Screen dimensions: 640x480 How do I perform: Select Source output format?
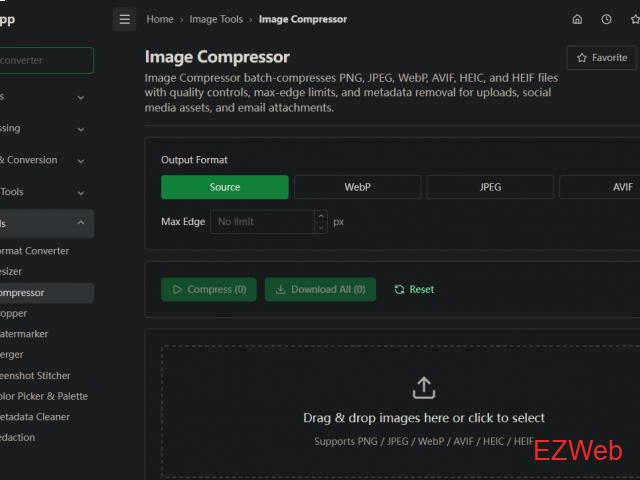225,187
